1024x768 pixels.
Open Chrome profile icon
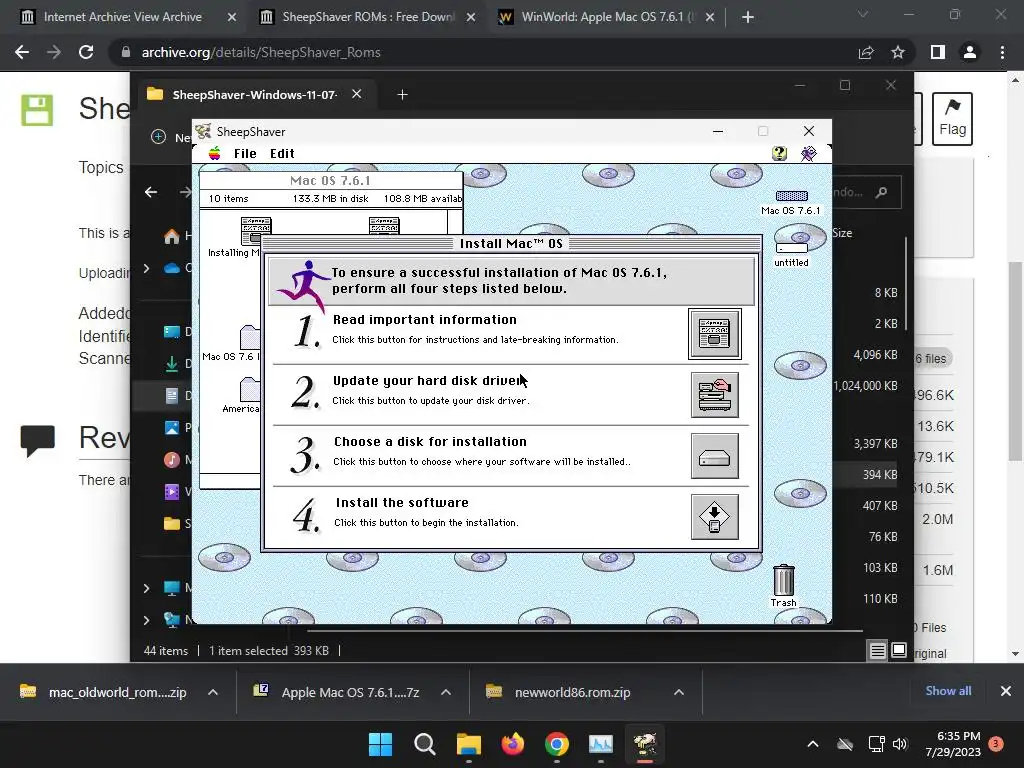[x=970, y=52]
